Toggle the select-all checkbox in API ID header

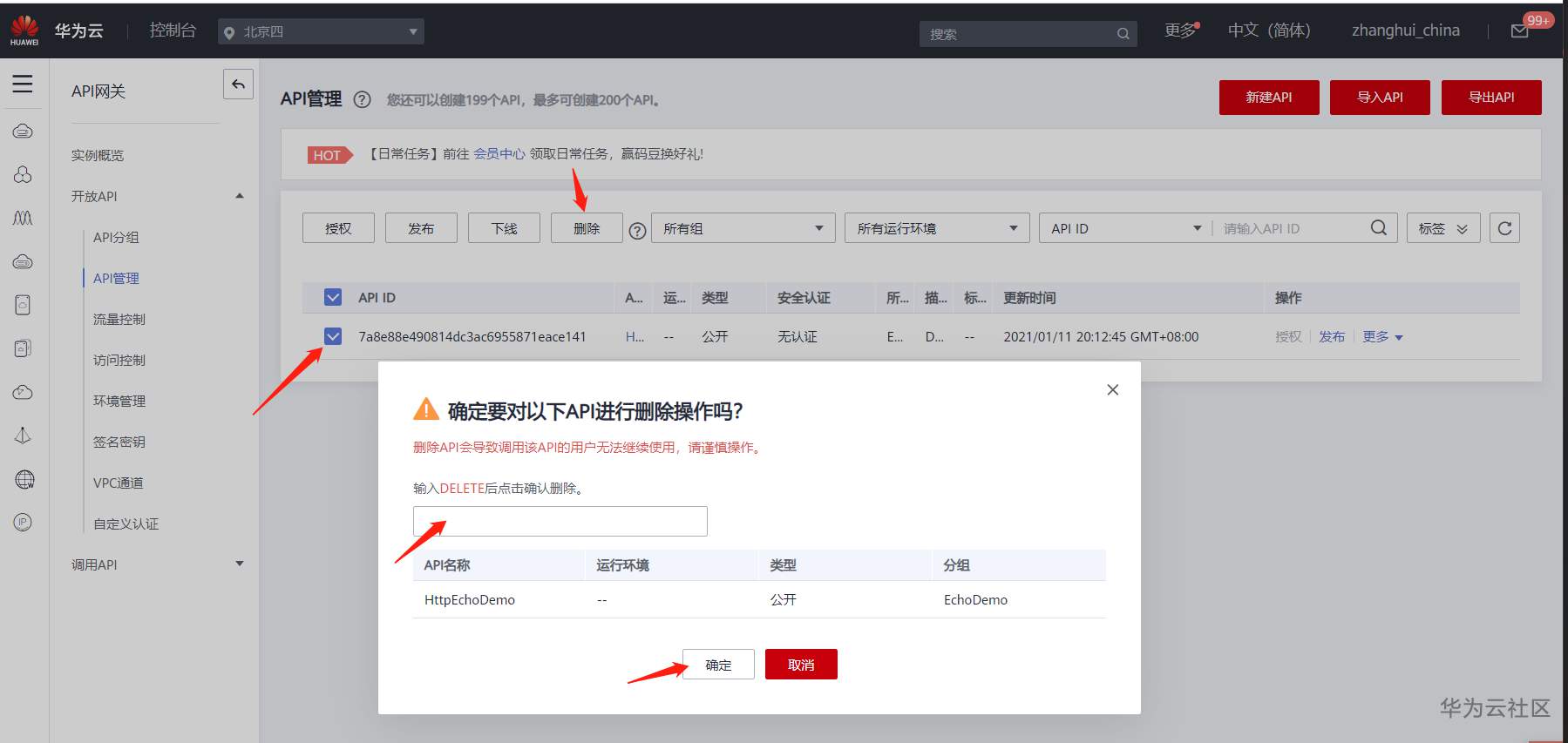tap(333, 297)
